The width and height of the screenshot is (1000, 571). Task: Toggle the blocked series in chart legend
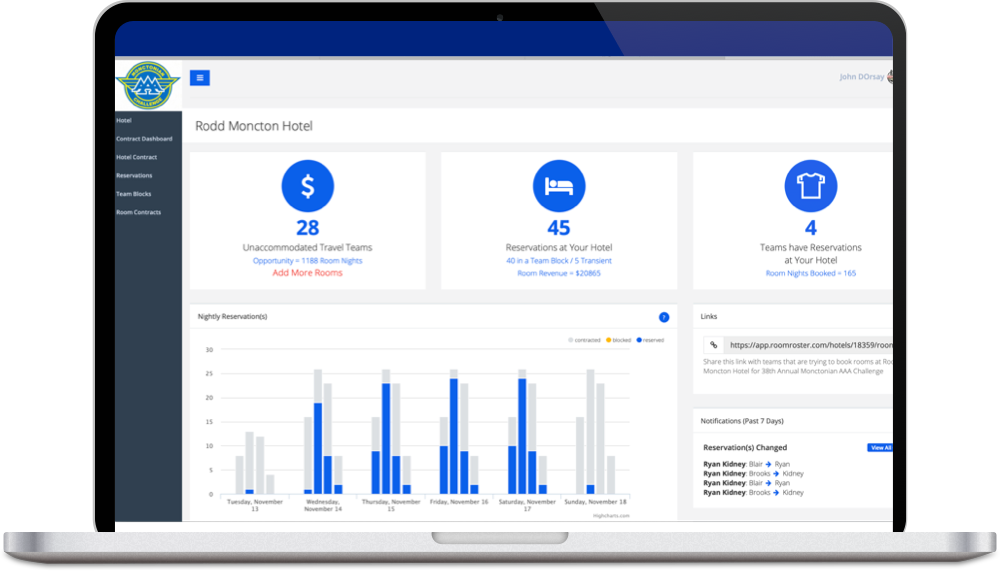(x=619, y=340)
